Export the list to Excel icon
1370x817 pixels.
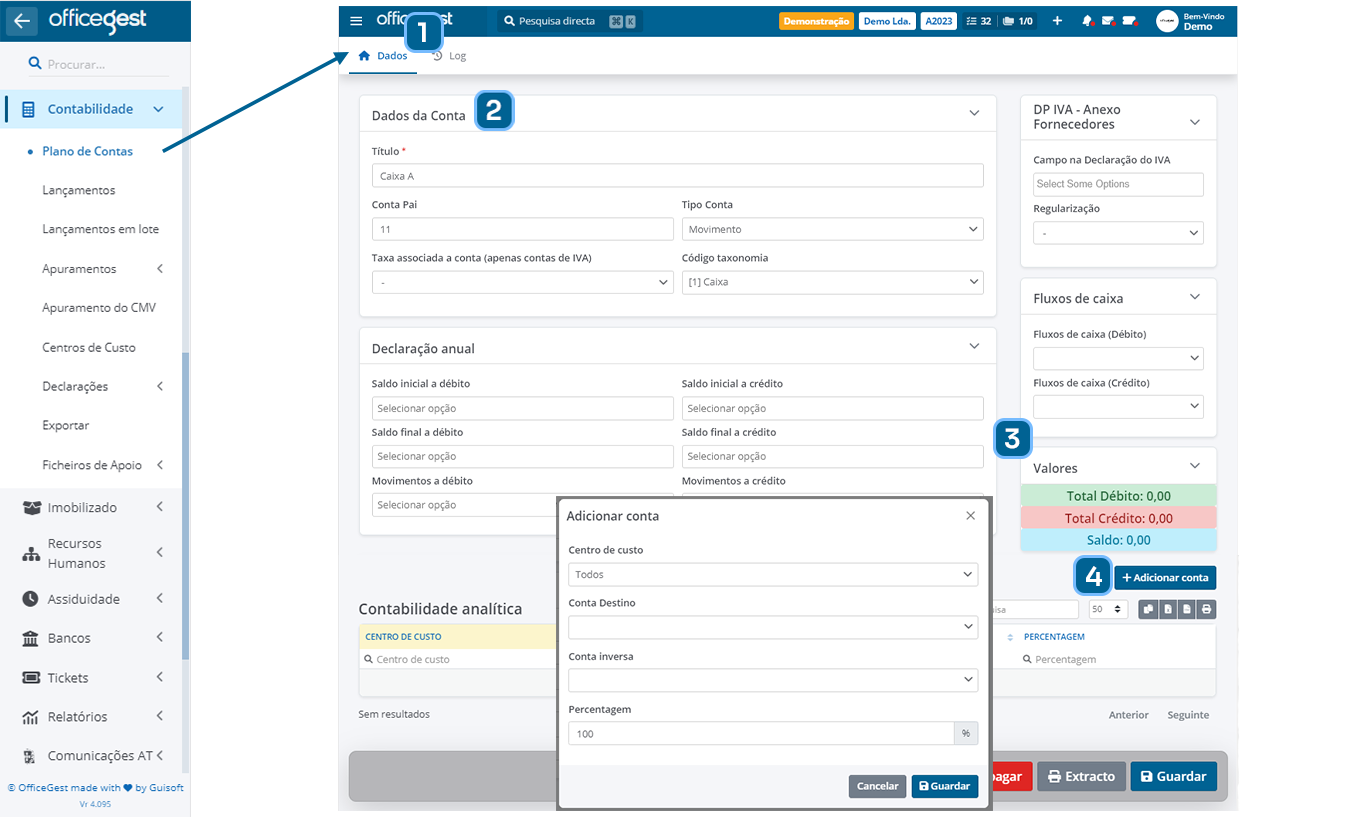(x=1167, y=609)
